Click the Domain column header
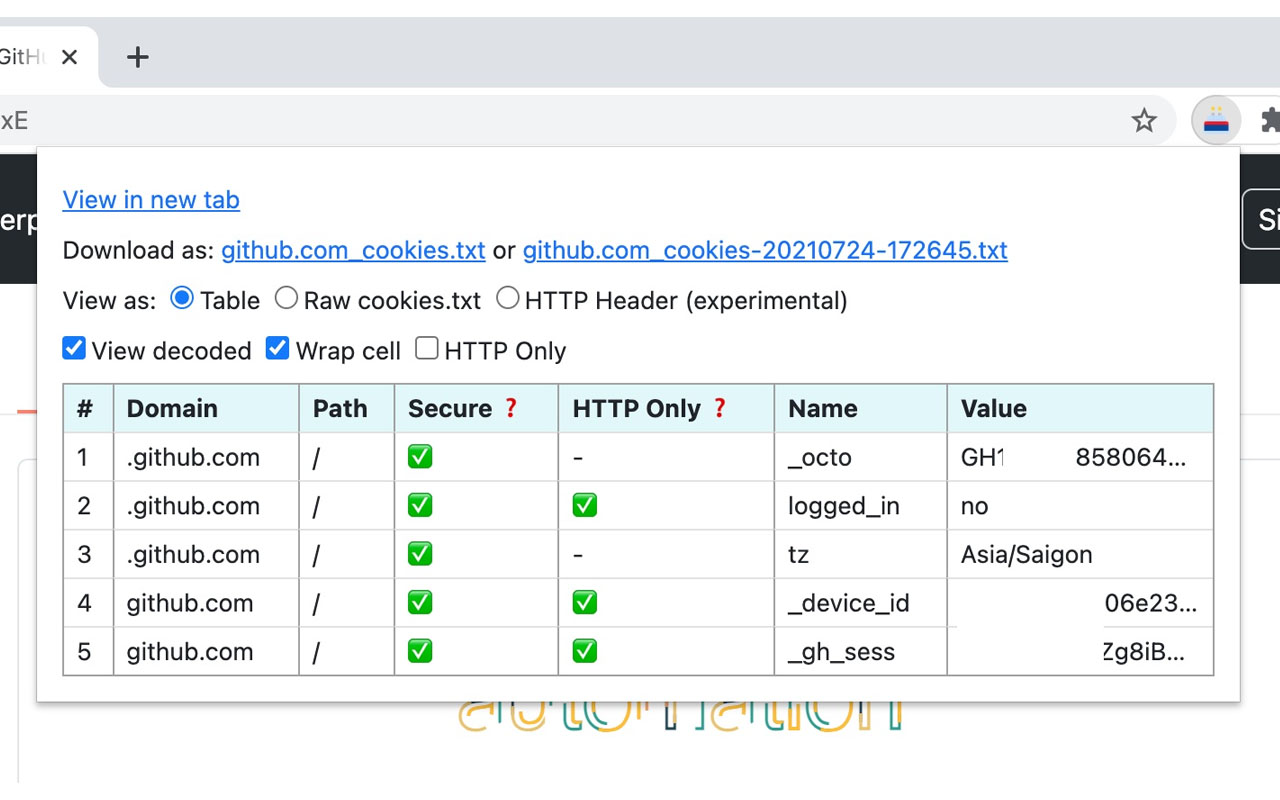This screenshot has width=1280, height=800. coord(206,408)
